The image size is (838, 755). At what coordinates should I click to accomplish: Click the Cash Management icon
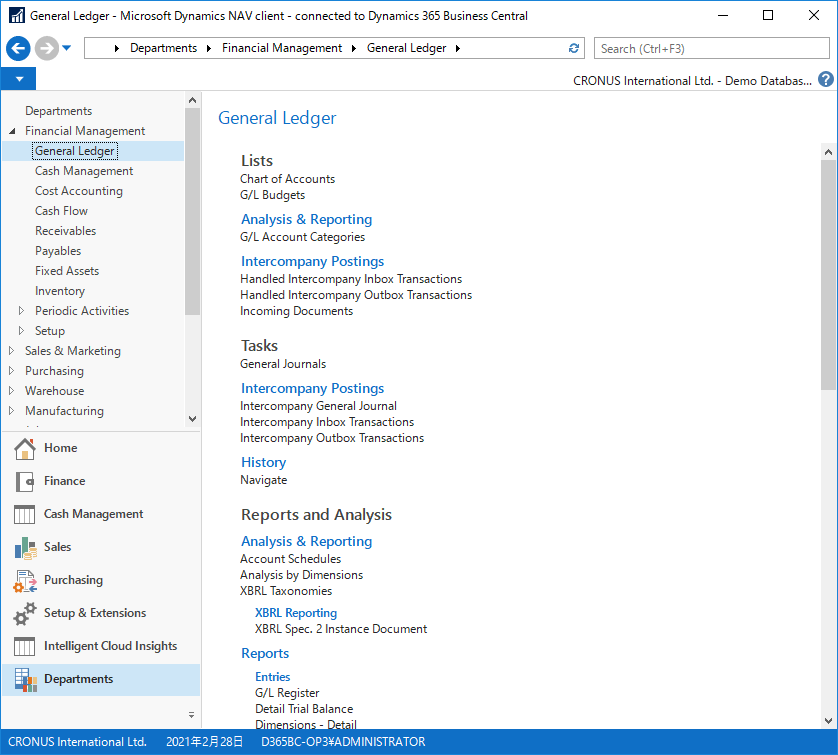(x=25, y=515)
